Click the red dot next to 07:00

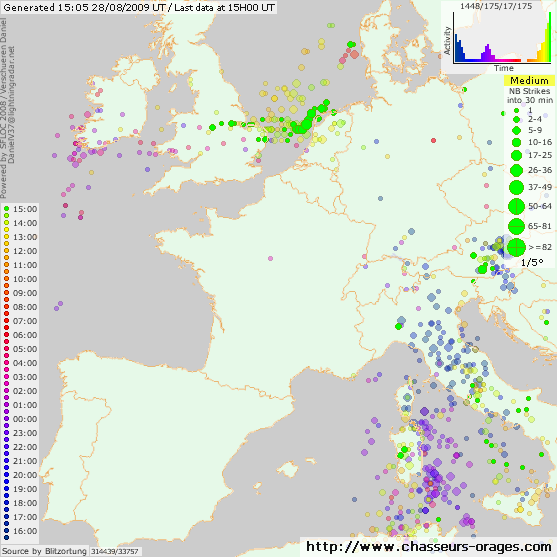[x=6, y=321]
